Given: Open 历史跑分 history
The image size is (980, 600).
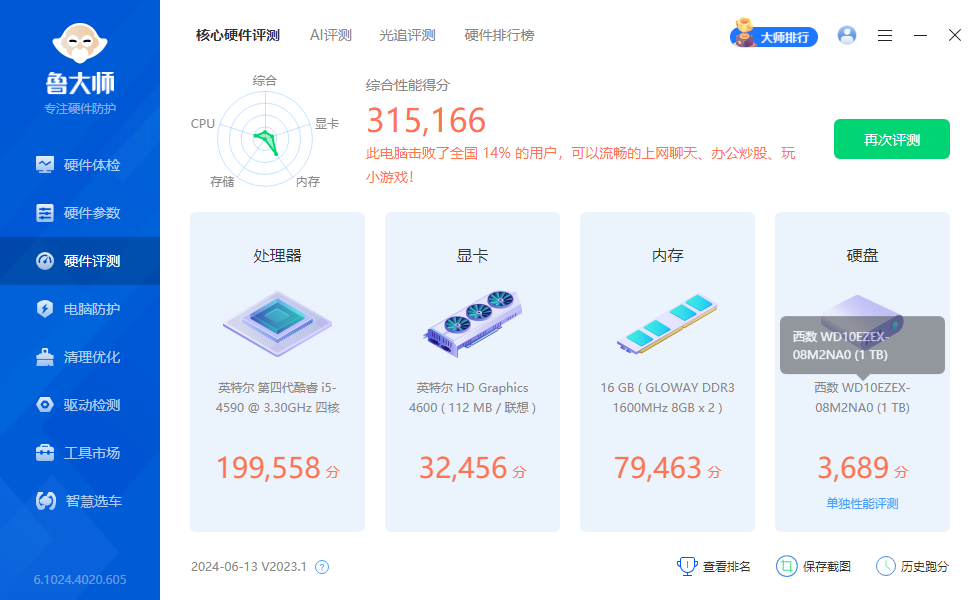Looking at the screenshot, I should [x=912, y=566].
